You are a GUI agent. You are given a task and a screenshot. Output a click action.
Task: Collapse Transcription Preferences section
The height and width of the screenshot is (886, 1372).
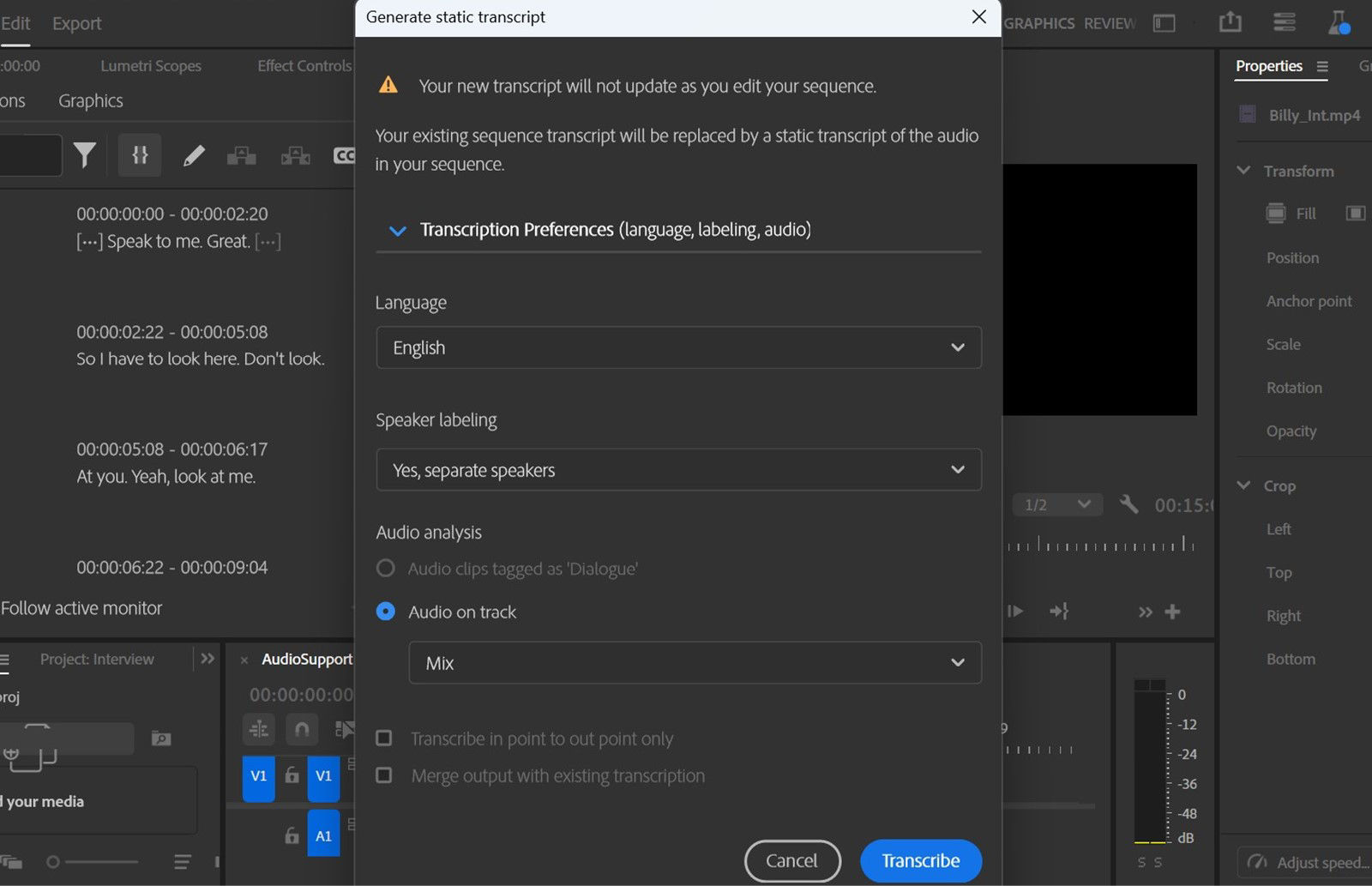click(x=397, y=230)
